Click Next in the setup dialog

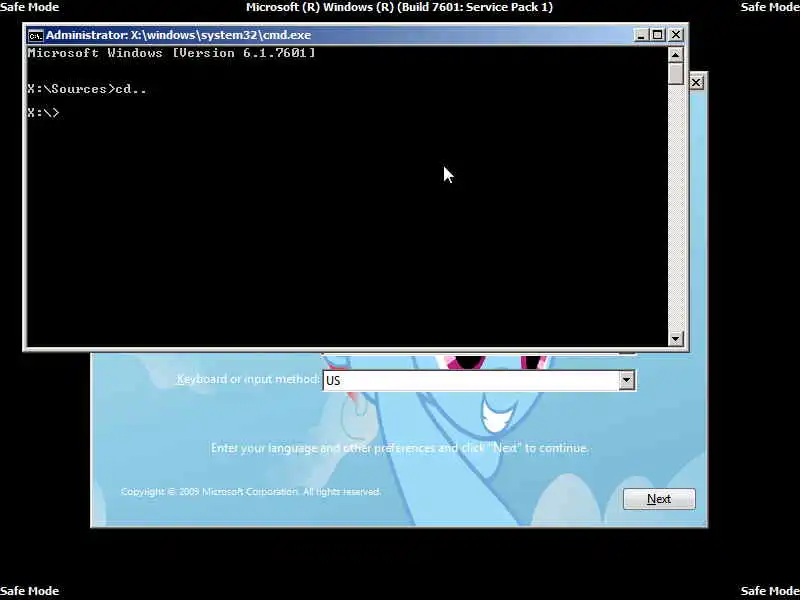(x=659, y=499)
